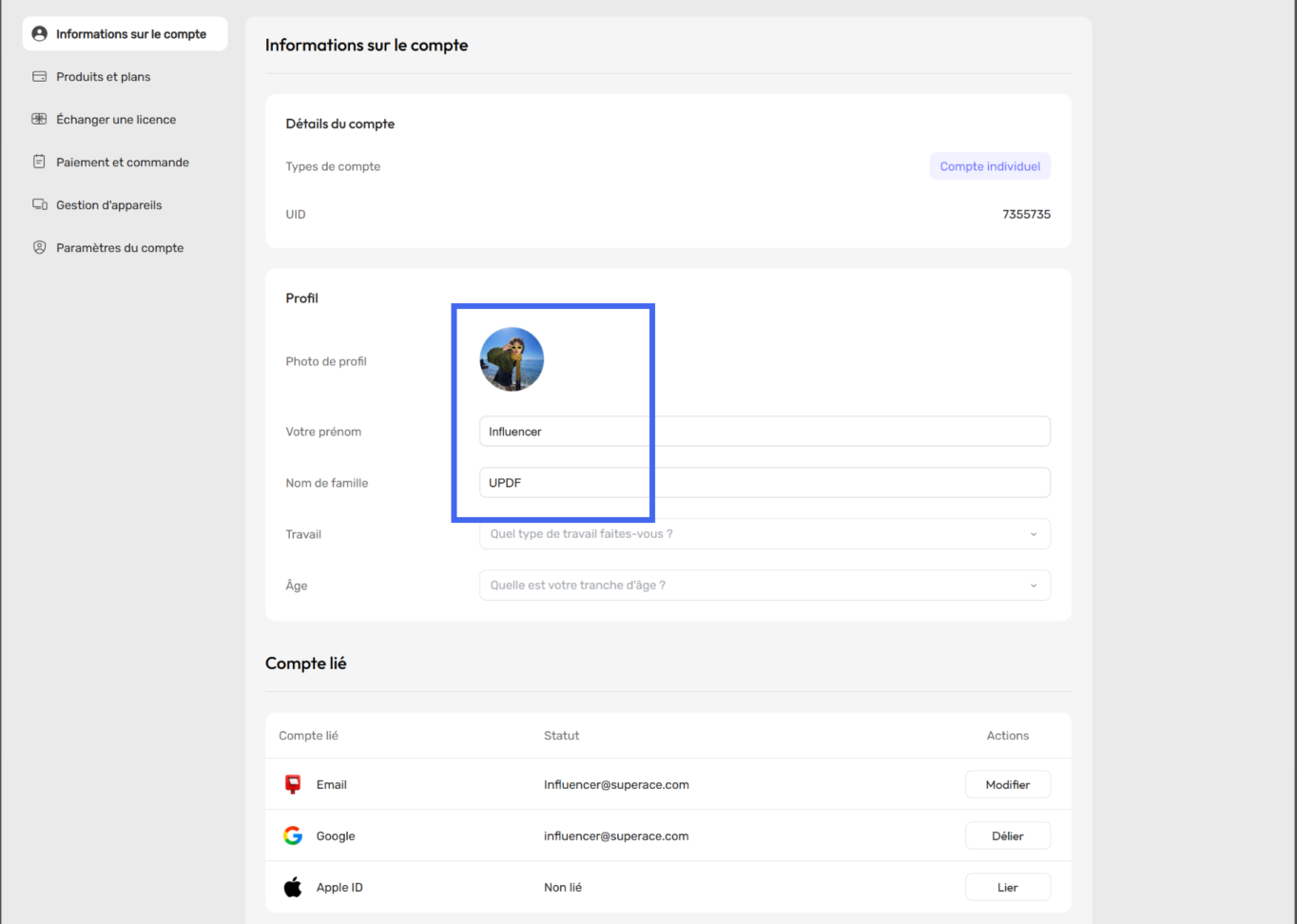Click the Nom de famille field containing UPDF
The height and width of the screenshot is (924, 1297).
click(765, 482)
